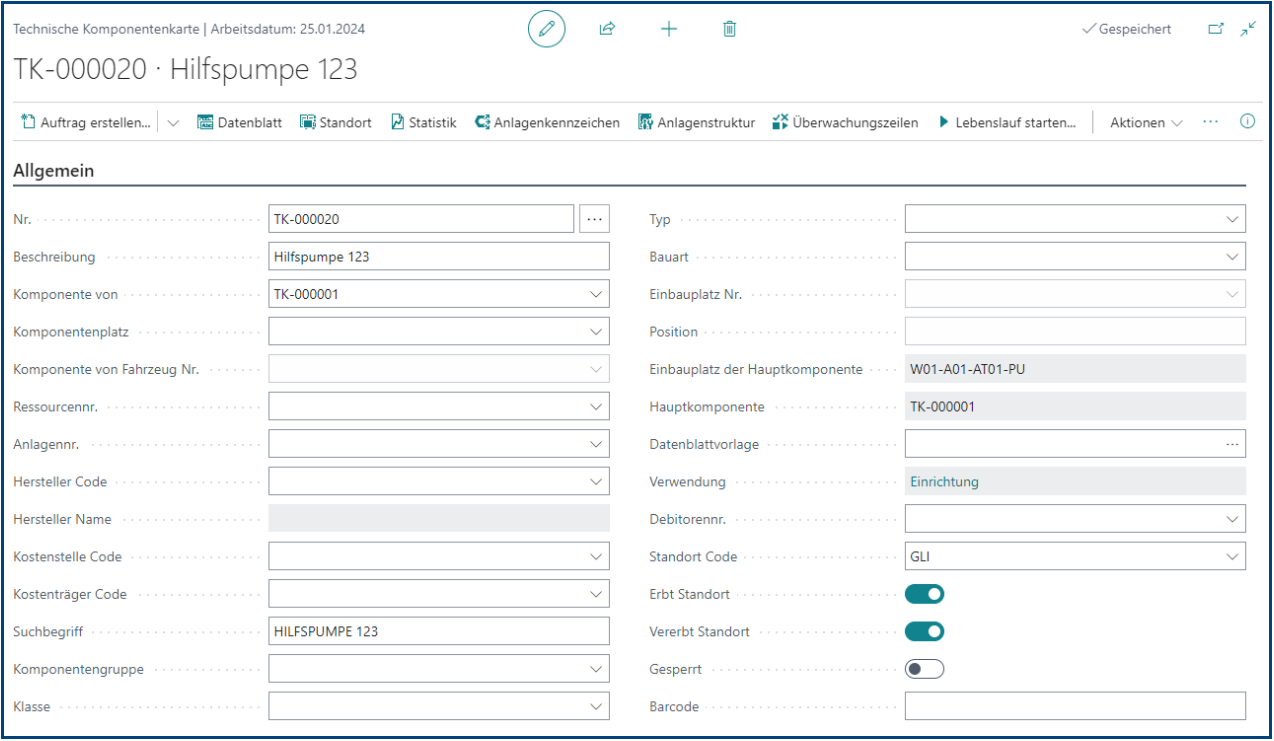Click the collapse page arrows icon
This screenshot has height=741, width=1274.
(x=1248, y=29)
